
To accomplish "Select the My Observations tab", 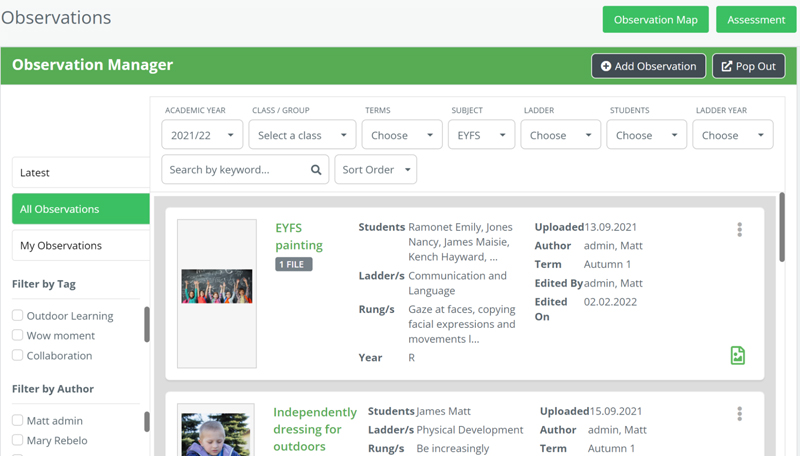I will pos(81,245).
